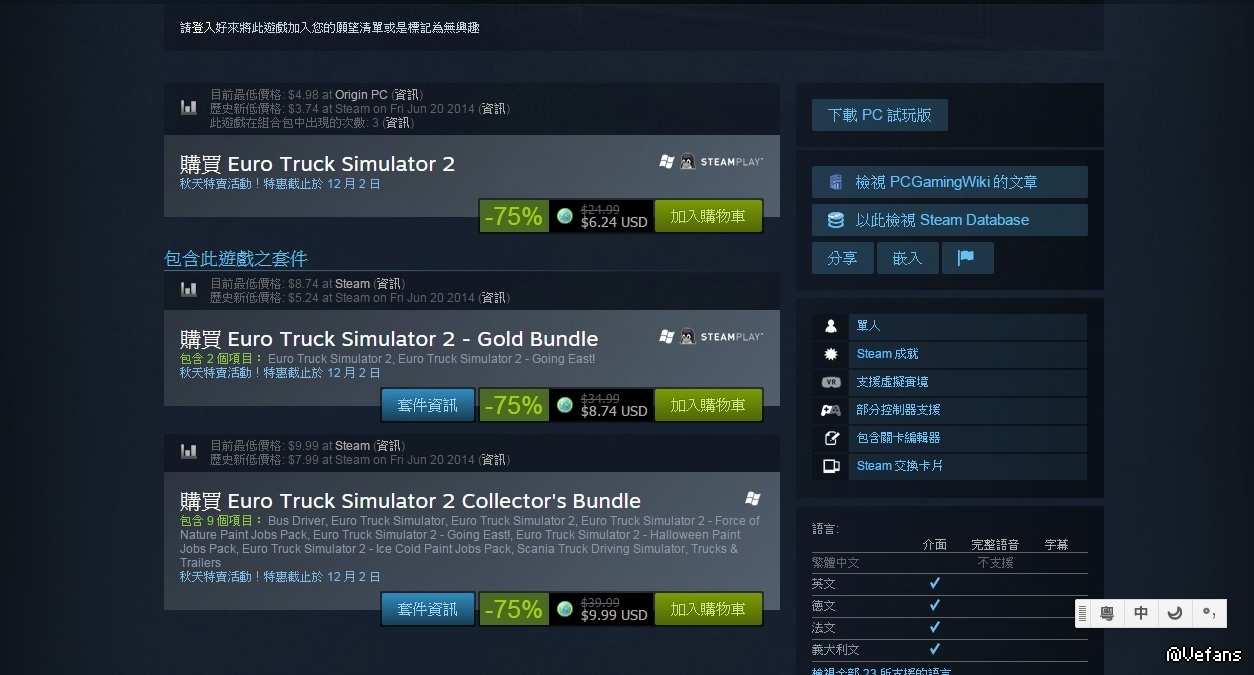Toggle the 粵 Cantonese input button

click(1107, 613)
